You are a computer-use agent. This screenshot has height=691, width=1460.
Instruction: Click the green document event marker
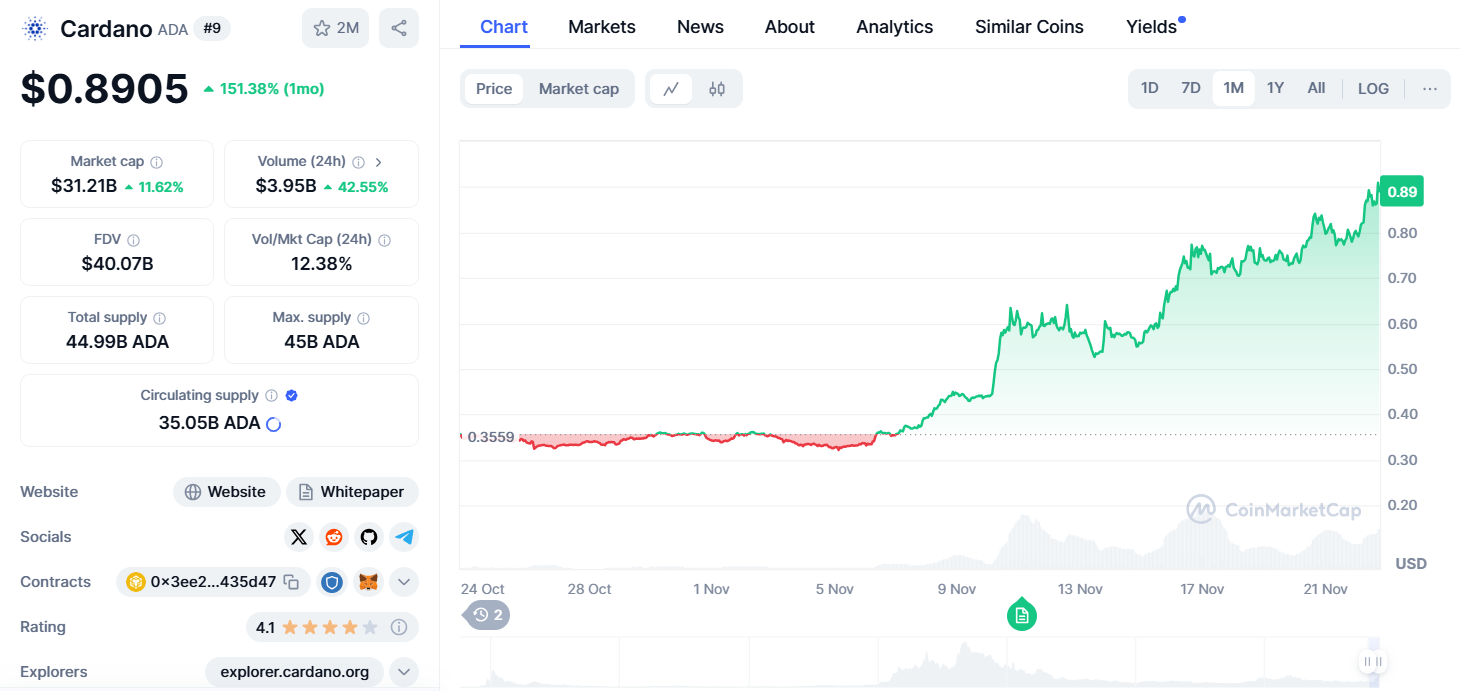[x=1021, y=615]
